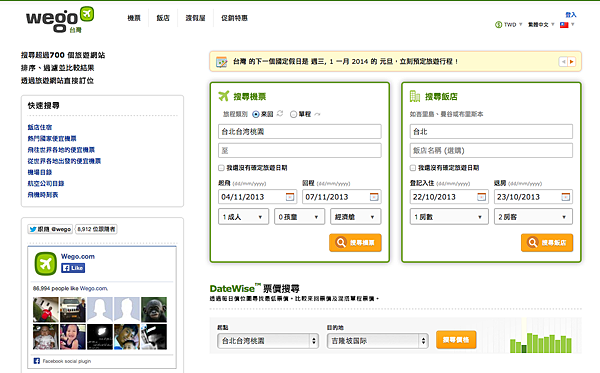The height and width of the screenshot is (373, 600).
Task: Check hotel 我還沒有確定旅遊日期 checkbox
Action: point(412,168)
